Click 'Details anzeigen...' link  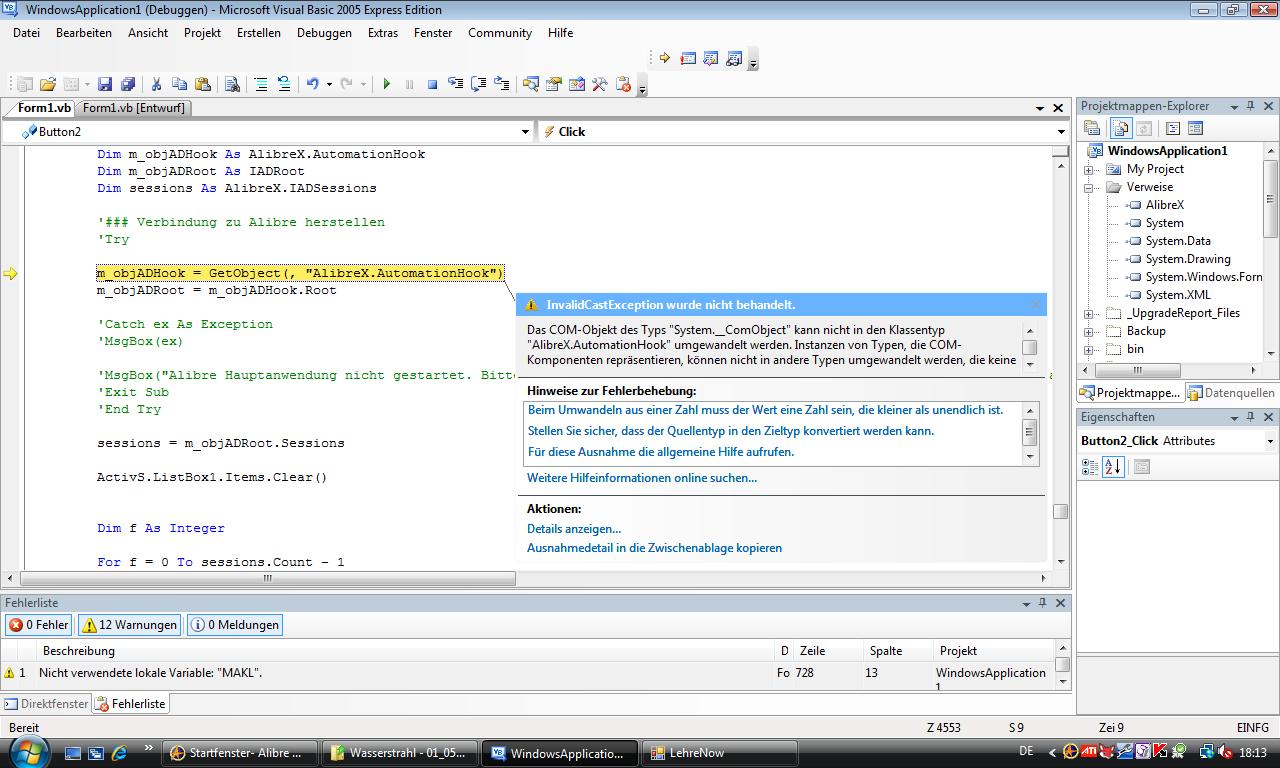click(574, 529)
